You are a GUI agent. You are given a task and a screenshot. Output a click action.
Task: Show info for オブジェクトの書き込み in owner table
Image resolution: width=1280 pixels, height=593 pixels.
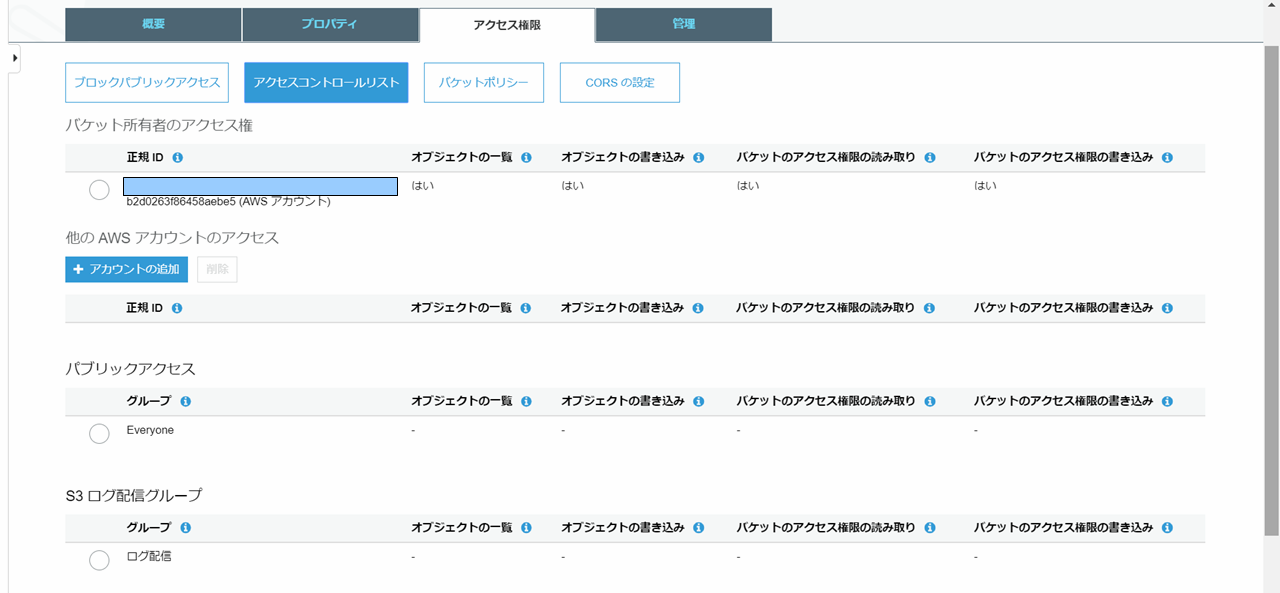pyautogui.click(x=699, y=158)
